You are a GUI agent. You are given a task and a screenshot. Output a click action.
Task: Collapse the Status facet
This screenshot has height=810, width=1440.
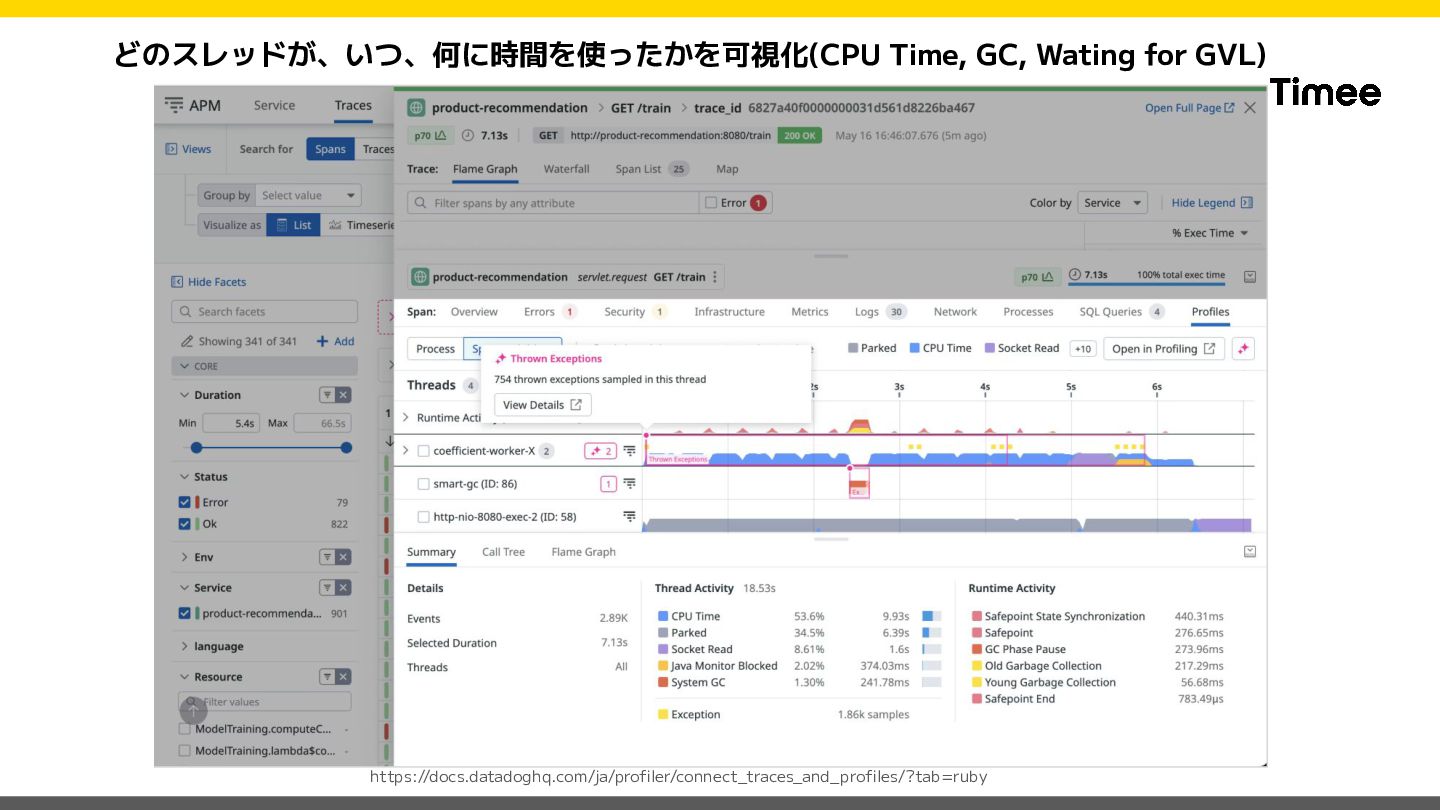pyautogui.click(x=185, y=477)
